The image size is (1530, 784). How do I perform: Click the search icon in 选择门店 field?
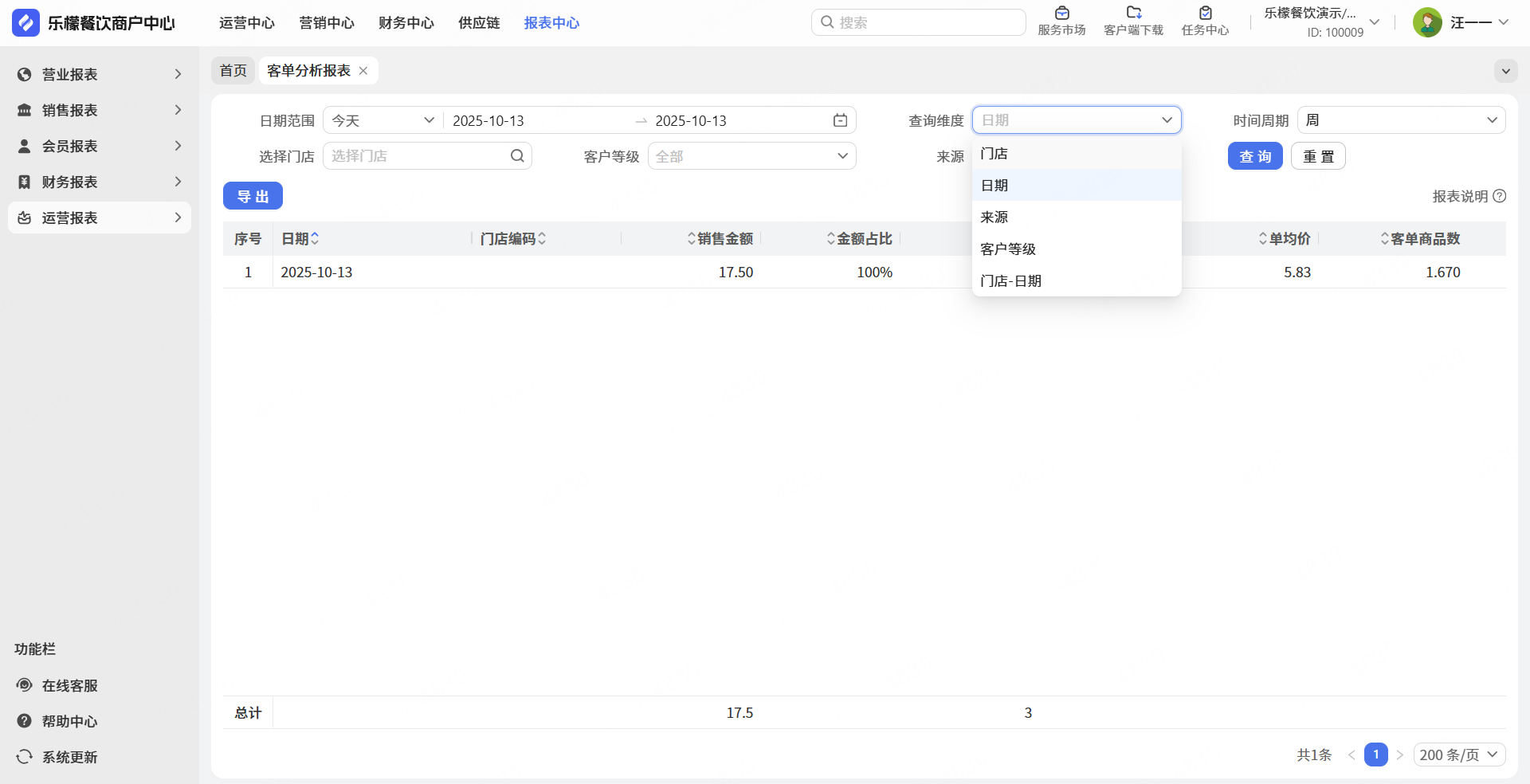[517, 156]
